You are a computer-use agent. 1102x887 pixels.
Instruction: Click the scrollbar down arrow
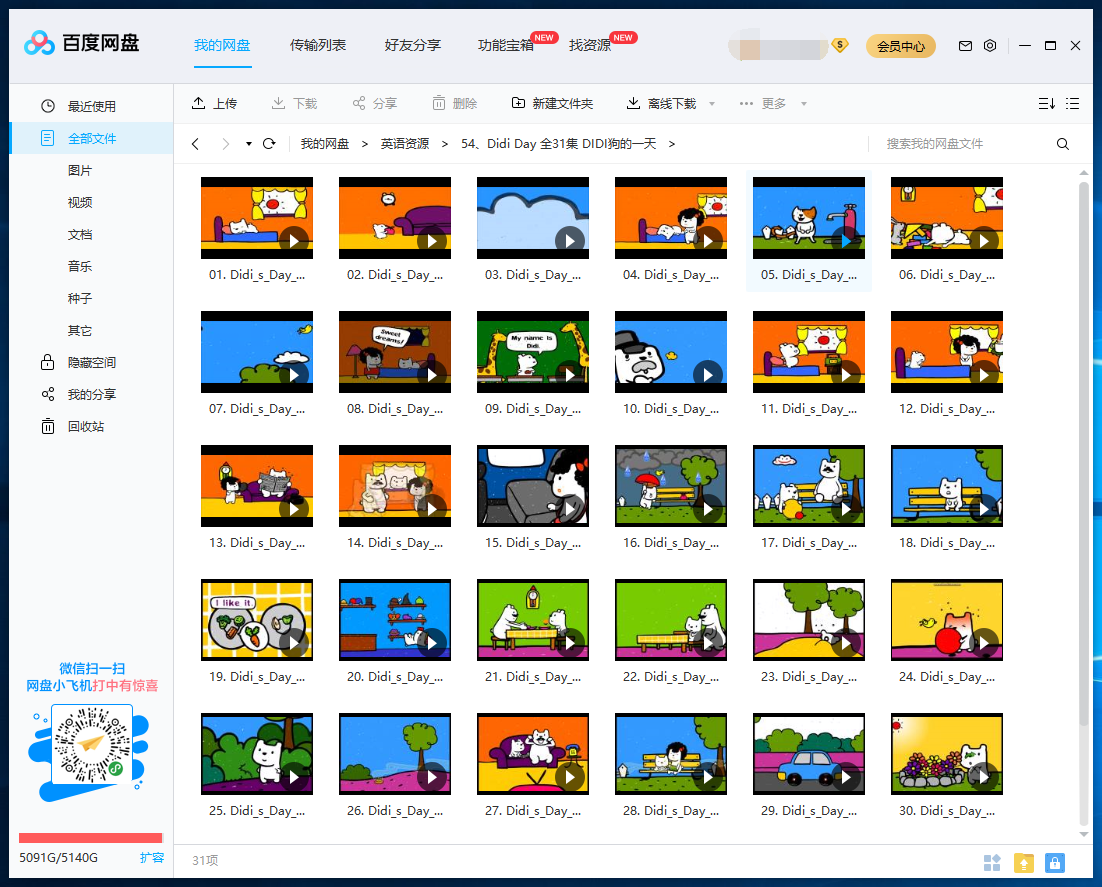click(1084, 834)
